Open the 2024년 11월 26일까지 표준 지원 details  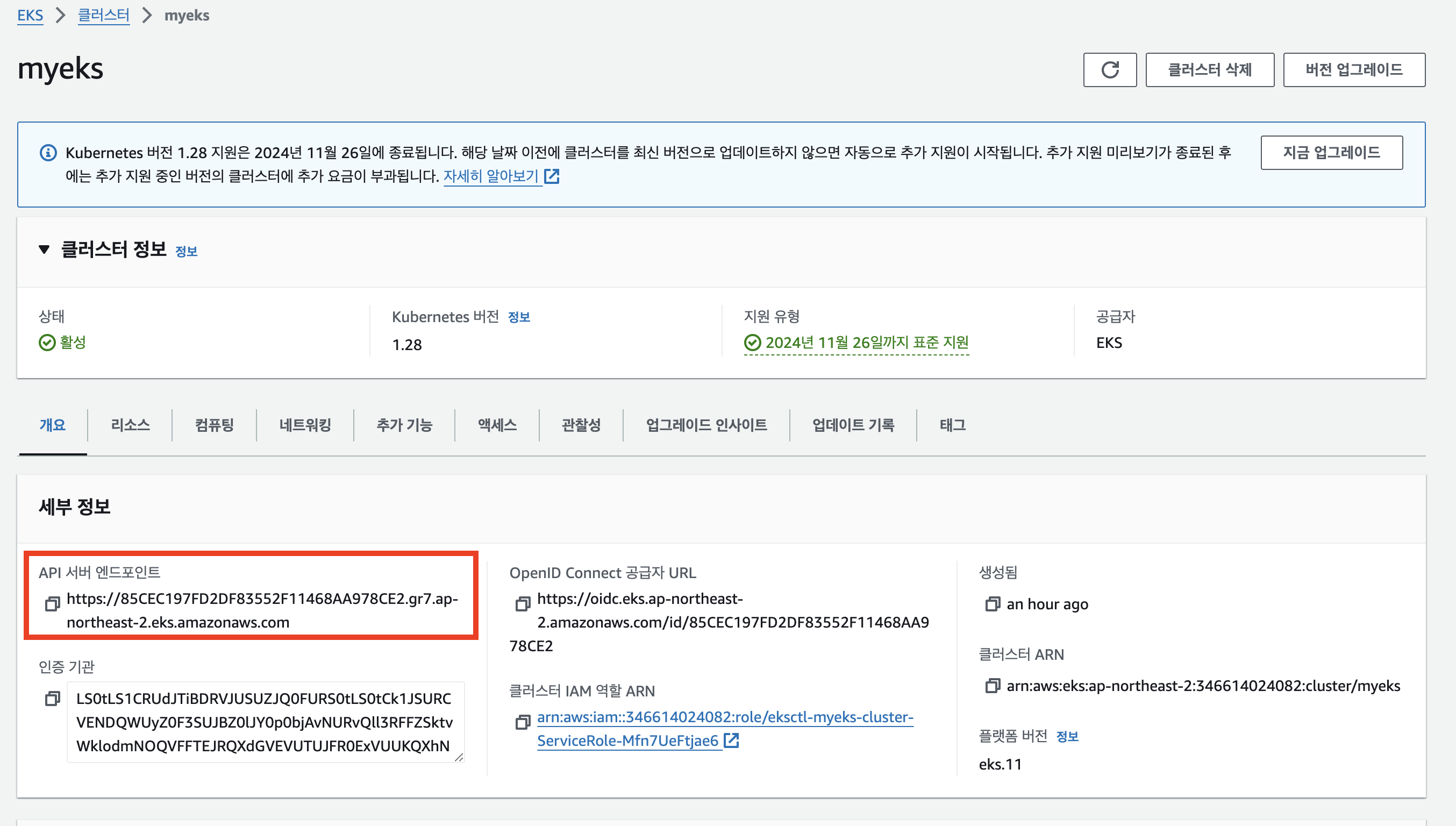pyautogui.click(x=866, y=343)
